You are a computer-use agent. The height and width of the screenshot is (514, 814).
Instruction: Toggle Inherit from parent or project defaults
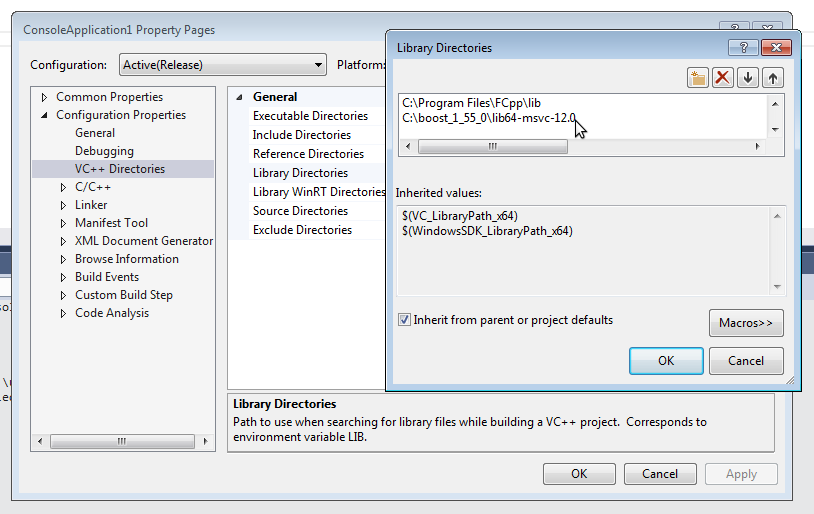click(x=404, y=321)
